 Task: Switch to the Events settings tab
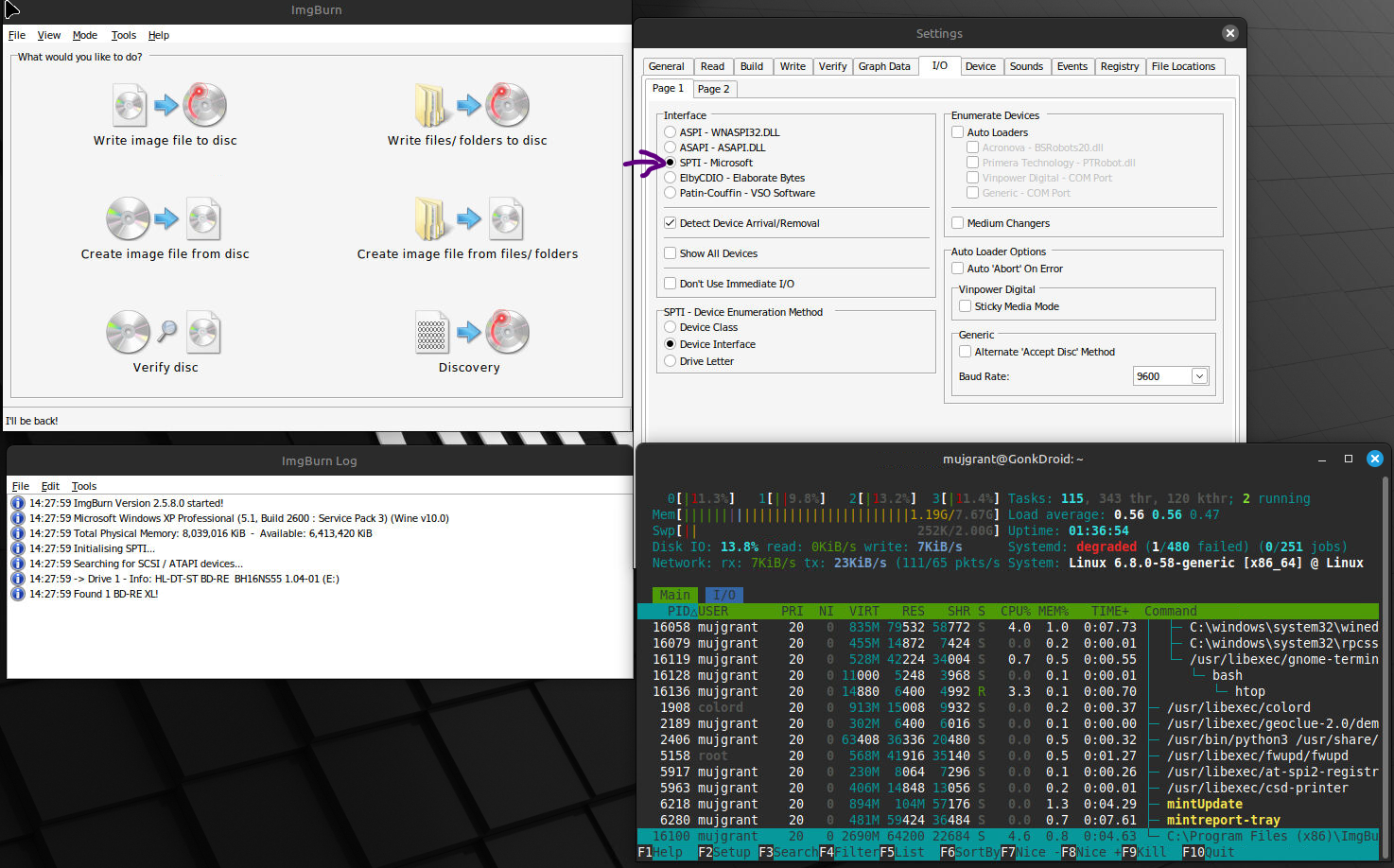[1072, 66]
